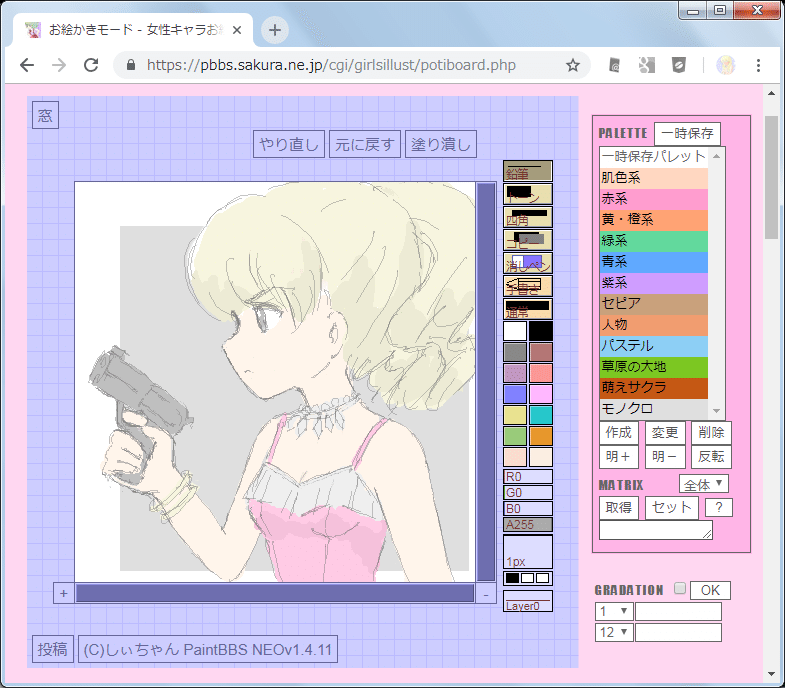The width and height of the screenshot is (785, 688).
Task: Click palette list scroll up arrow
Action: pos(716,156)
